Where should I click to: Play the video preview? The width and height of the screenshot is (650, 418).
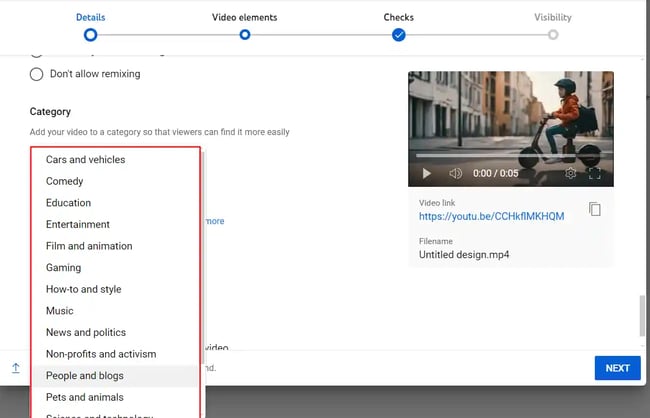426,173
